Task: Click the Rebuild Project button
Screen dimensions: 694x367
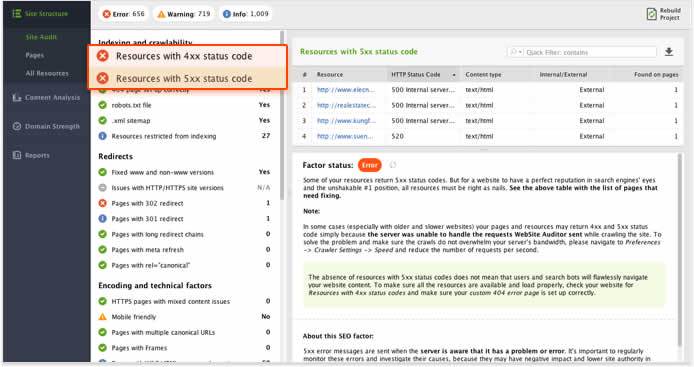Action: (663, 14)
